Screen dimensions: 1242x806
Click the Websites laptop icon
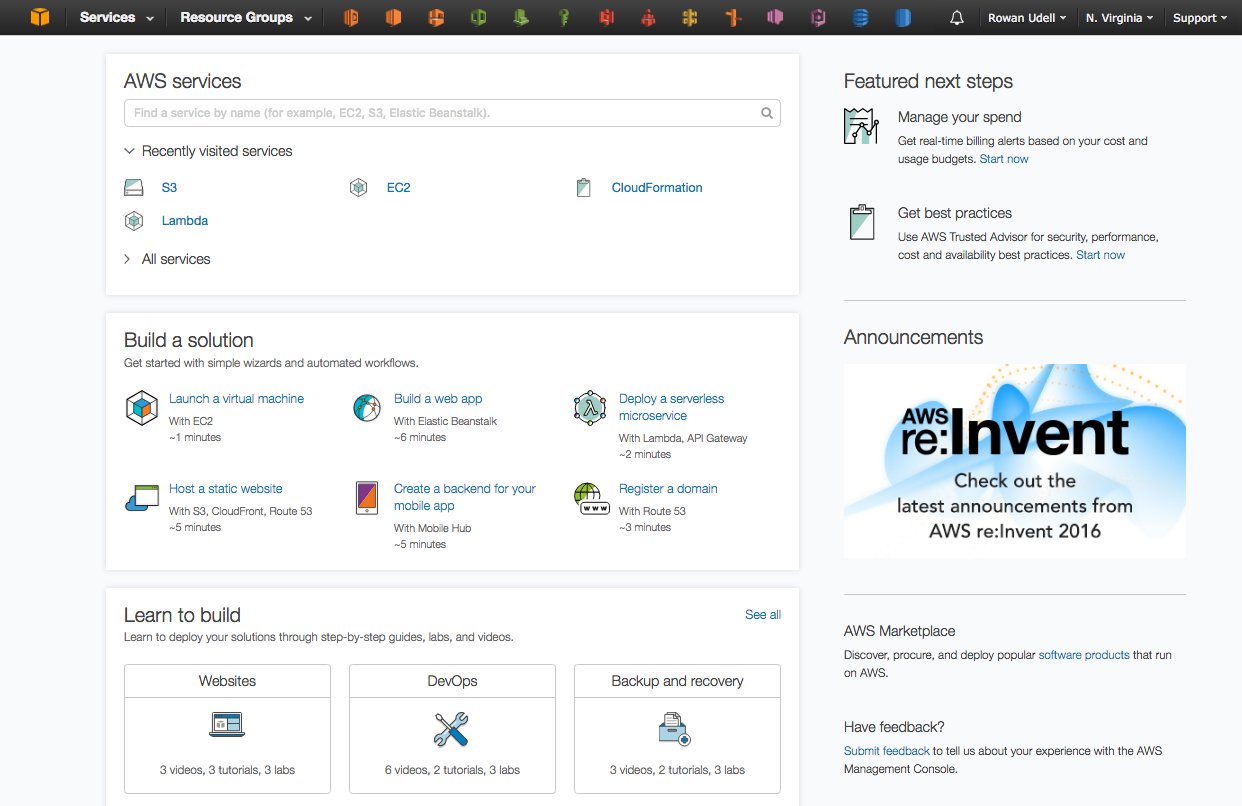227,724
